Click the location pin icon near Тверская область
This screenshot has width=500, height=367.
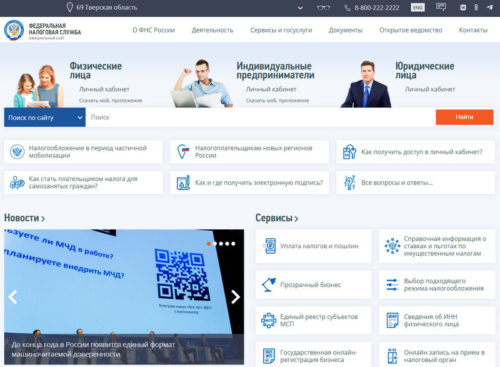tap(69, 7)
